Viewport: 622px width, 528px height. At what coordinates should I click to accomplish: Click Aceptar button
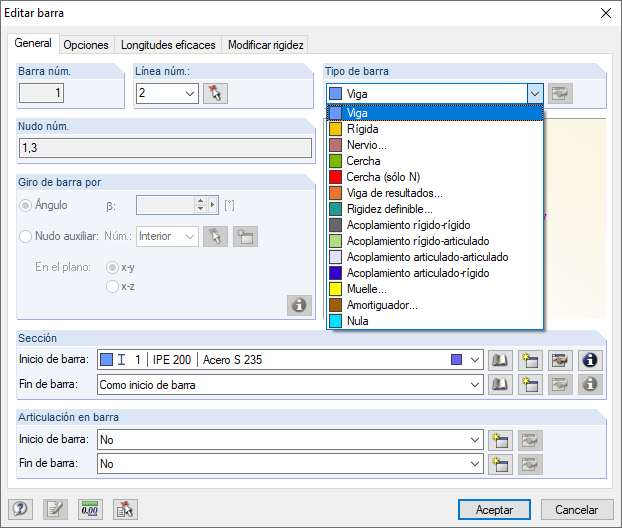(x=494, y=509)
